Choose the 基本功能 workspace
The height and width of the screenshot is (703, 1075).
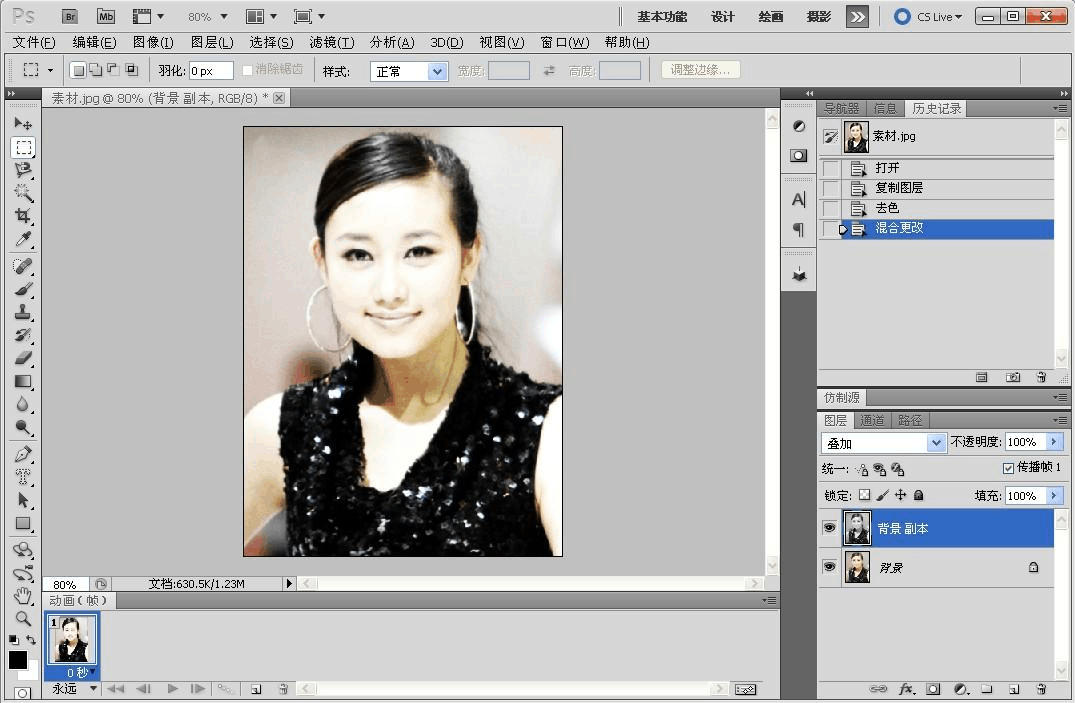pos(662,16)
